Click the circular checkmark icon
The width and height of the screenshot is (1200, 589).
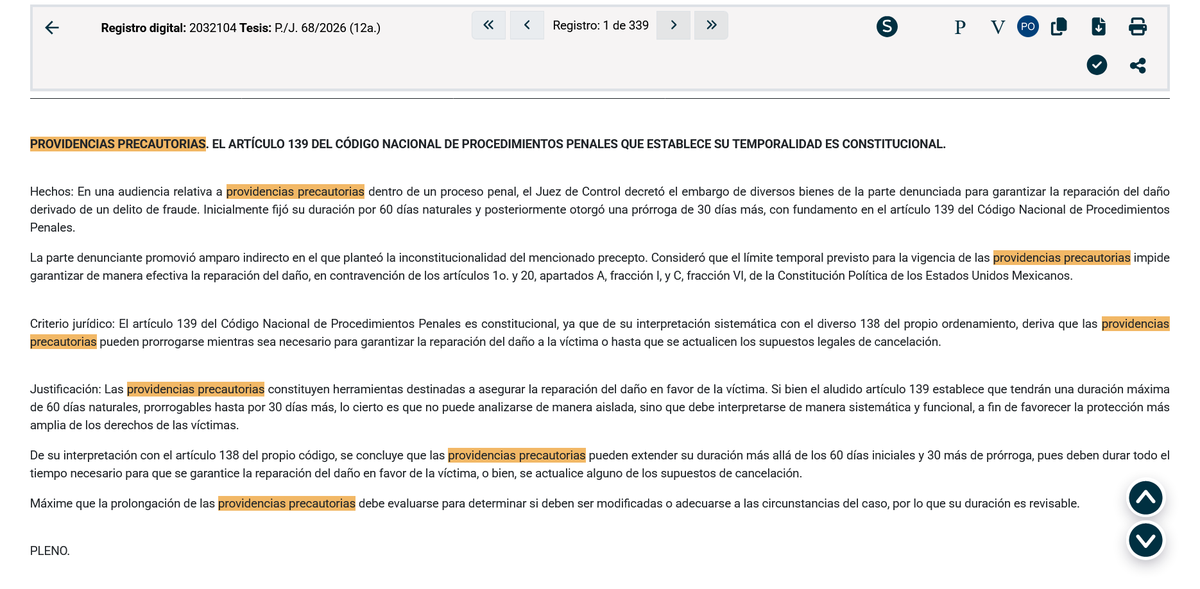pyautogui.click(x=1097, y=65)
